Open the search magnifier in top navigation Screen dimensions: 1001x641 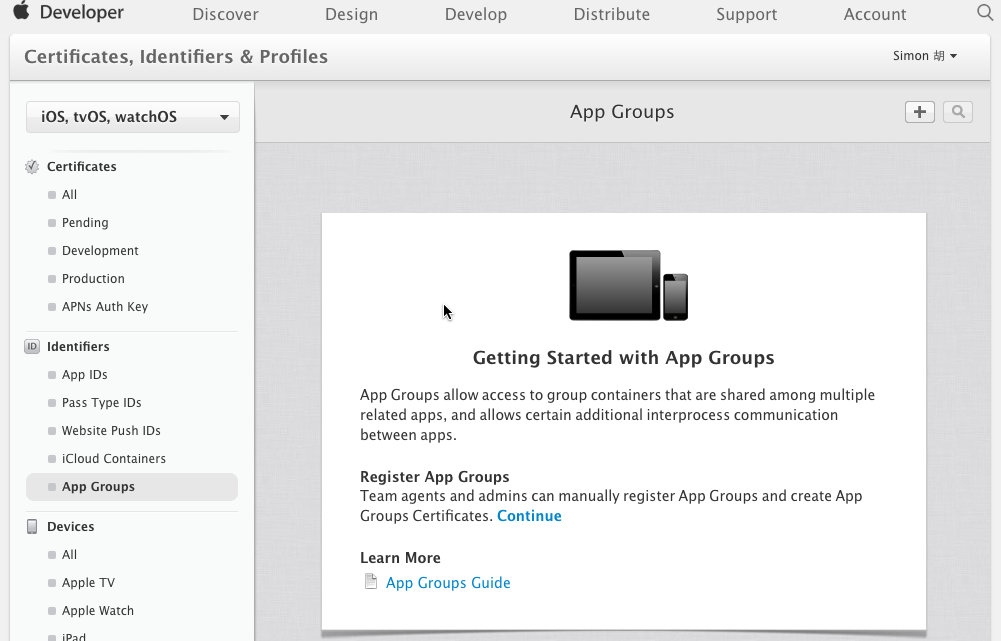pyautogui.click(x=985, y=12)
